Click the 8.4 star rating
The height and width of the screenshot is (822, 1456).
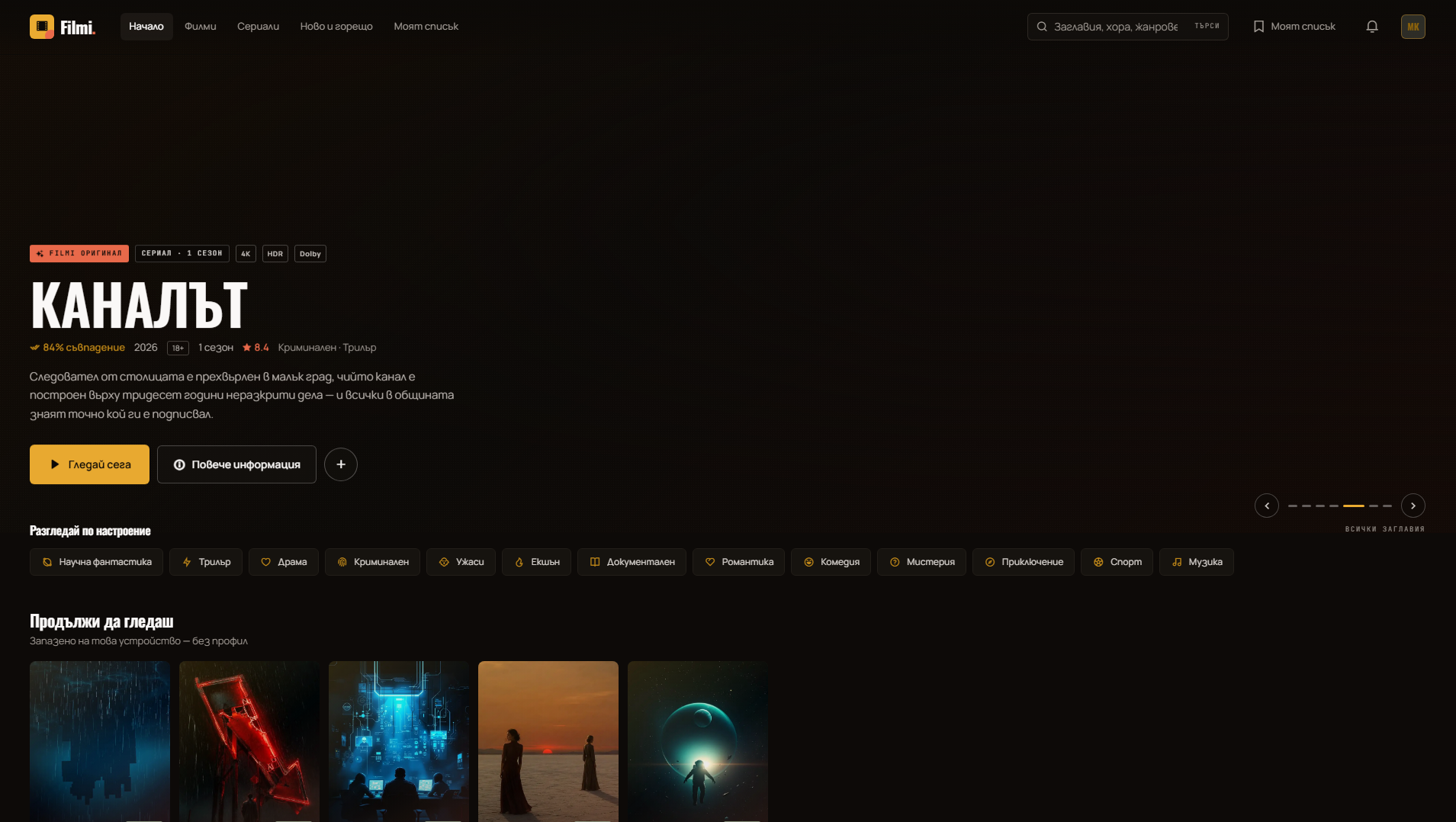[256, 348]
